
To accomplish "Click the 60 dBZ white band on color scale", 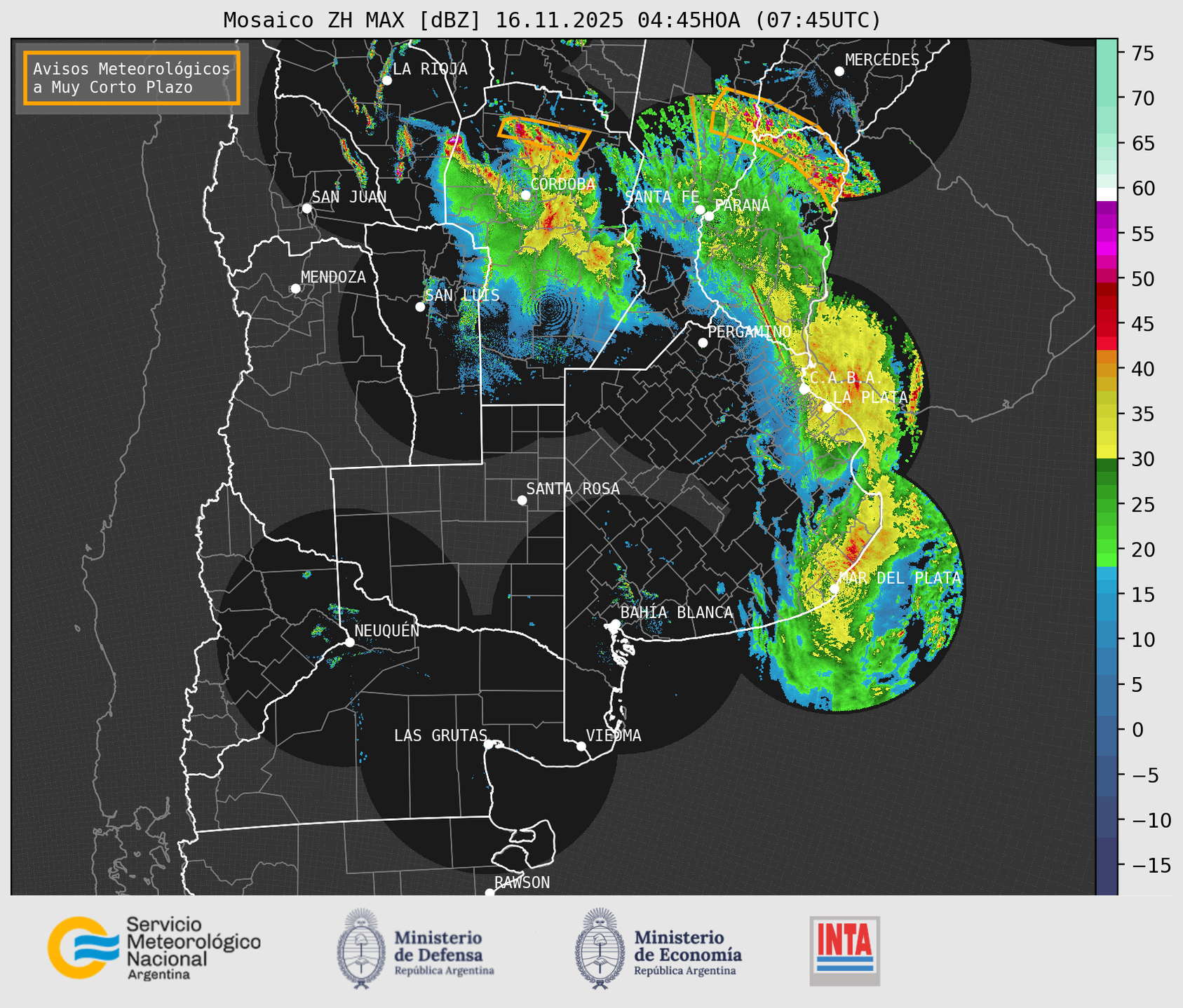I will coord(1107,193).
